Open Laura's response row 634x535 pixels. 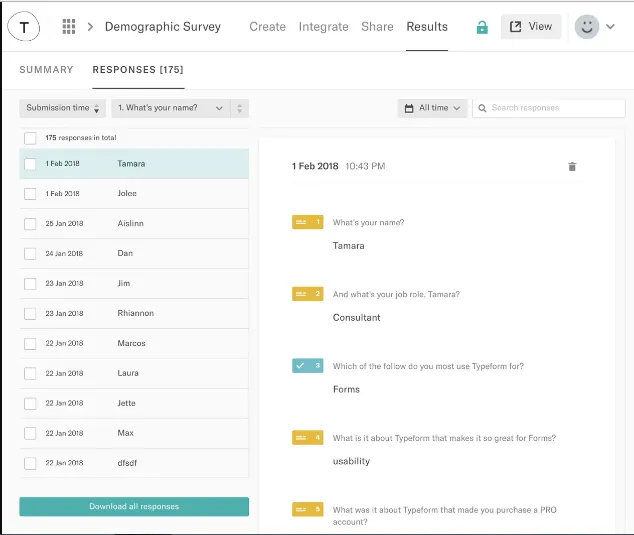[x=134, y=373]
